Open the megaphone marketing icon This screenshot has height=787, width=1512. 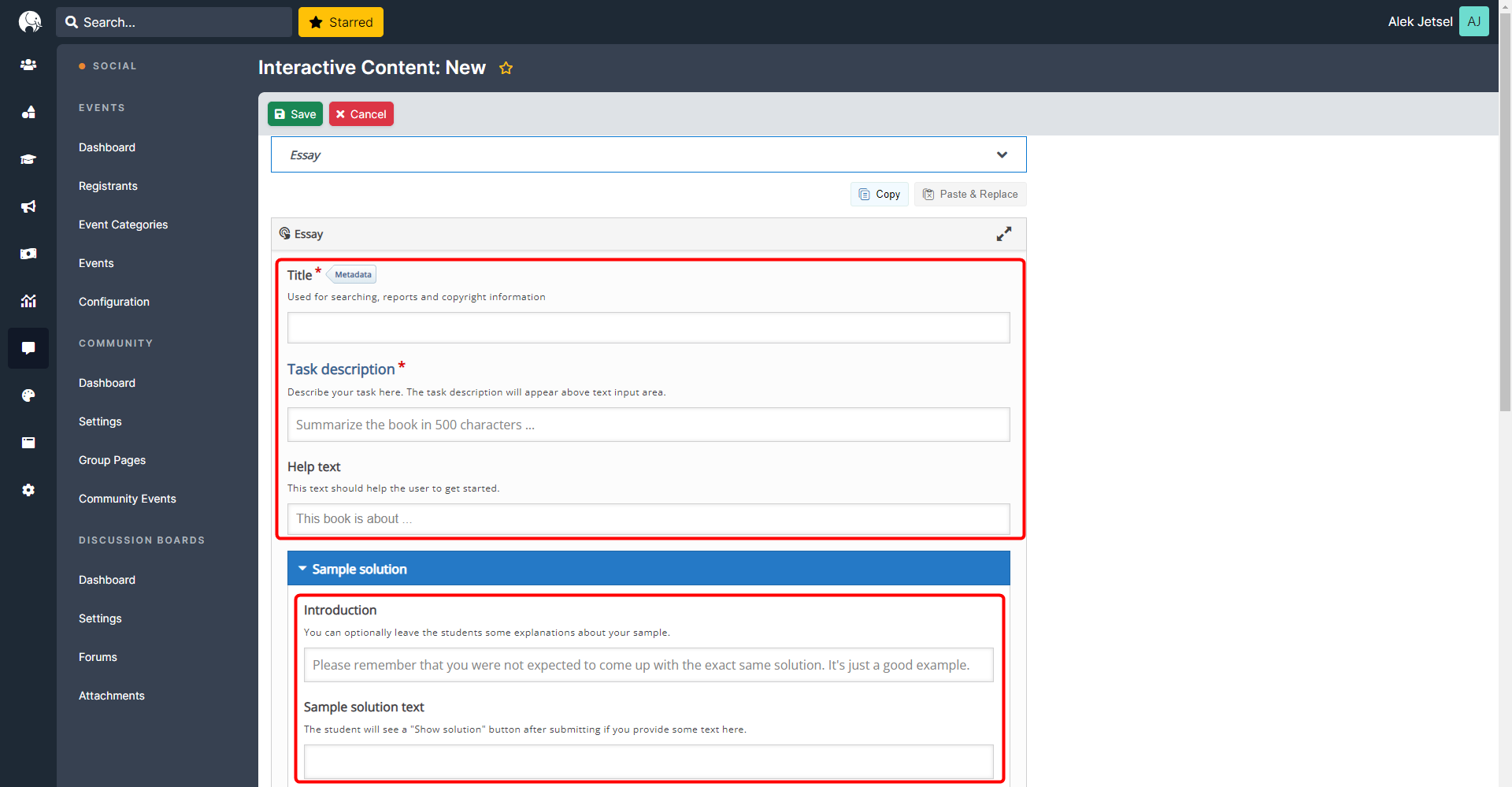[28, 206]
